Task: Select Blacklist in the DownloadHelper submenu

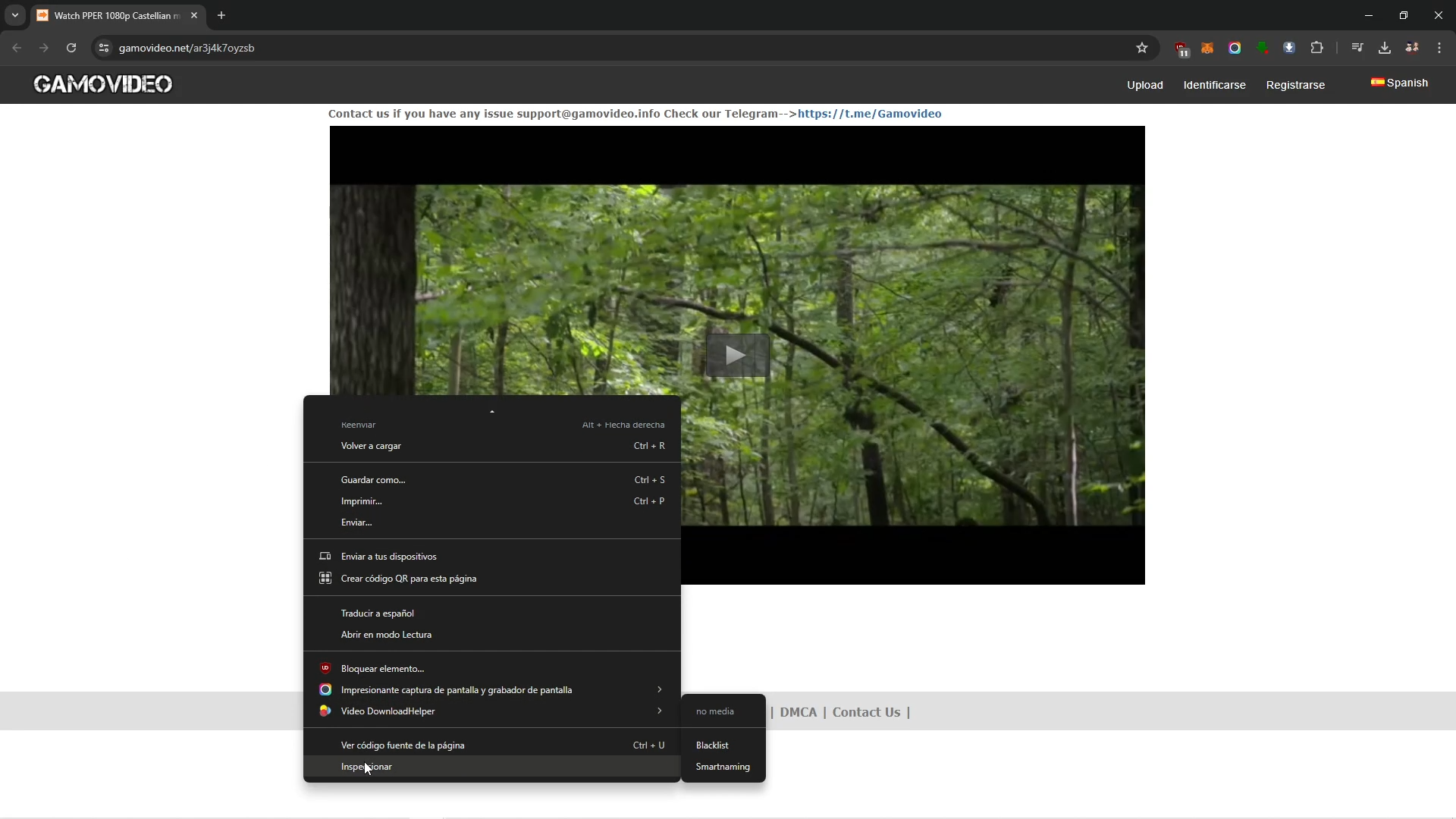Action: 712,745
